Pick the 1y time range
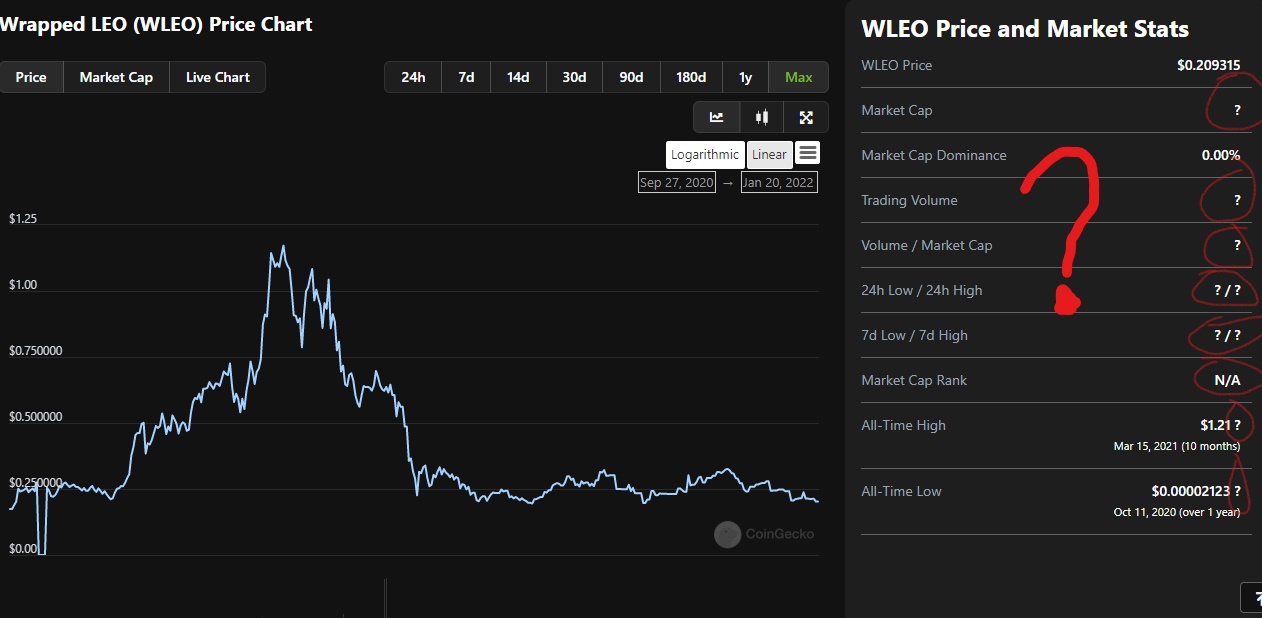Image resolution: width=1262 pixels, height=618 pixels. [x=745, y=77]
